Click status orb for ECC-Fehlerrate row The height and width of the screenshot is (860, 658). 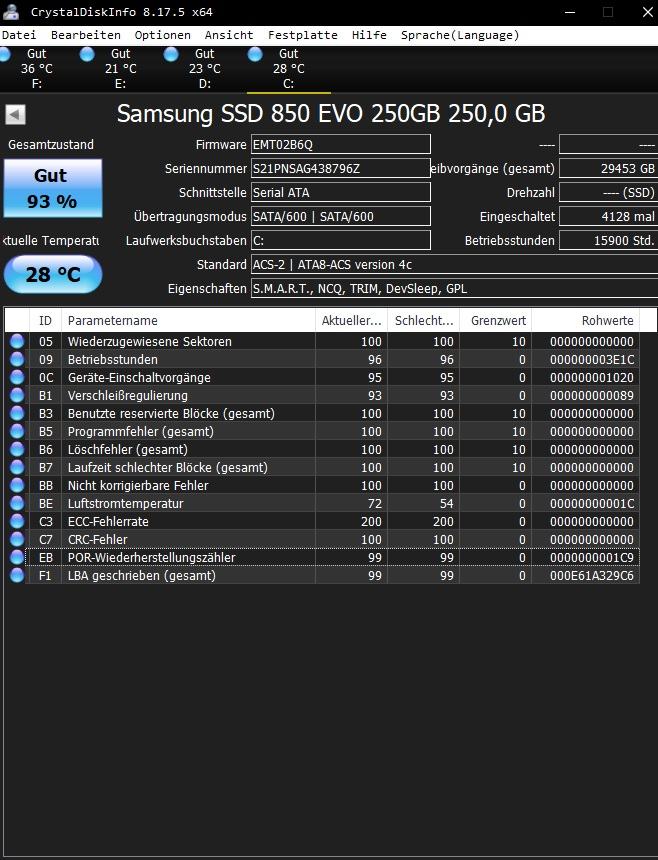coord(17,521)
